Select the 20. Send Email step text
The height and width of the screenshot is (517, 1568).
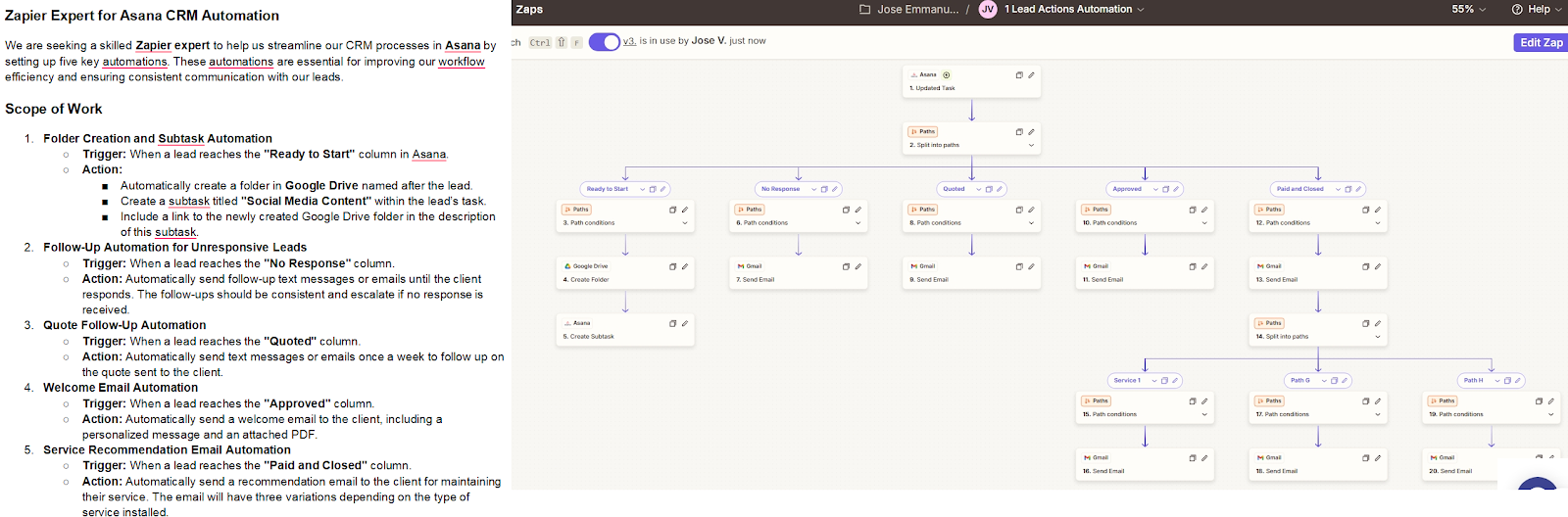(x=1450, y=471)
